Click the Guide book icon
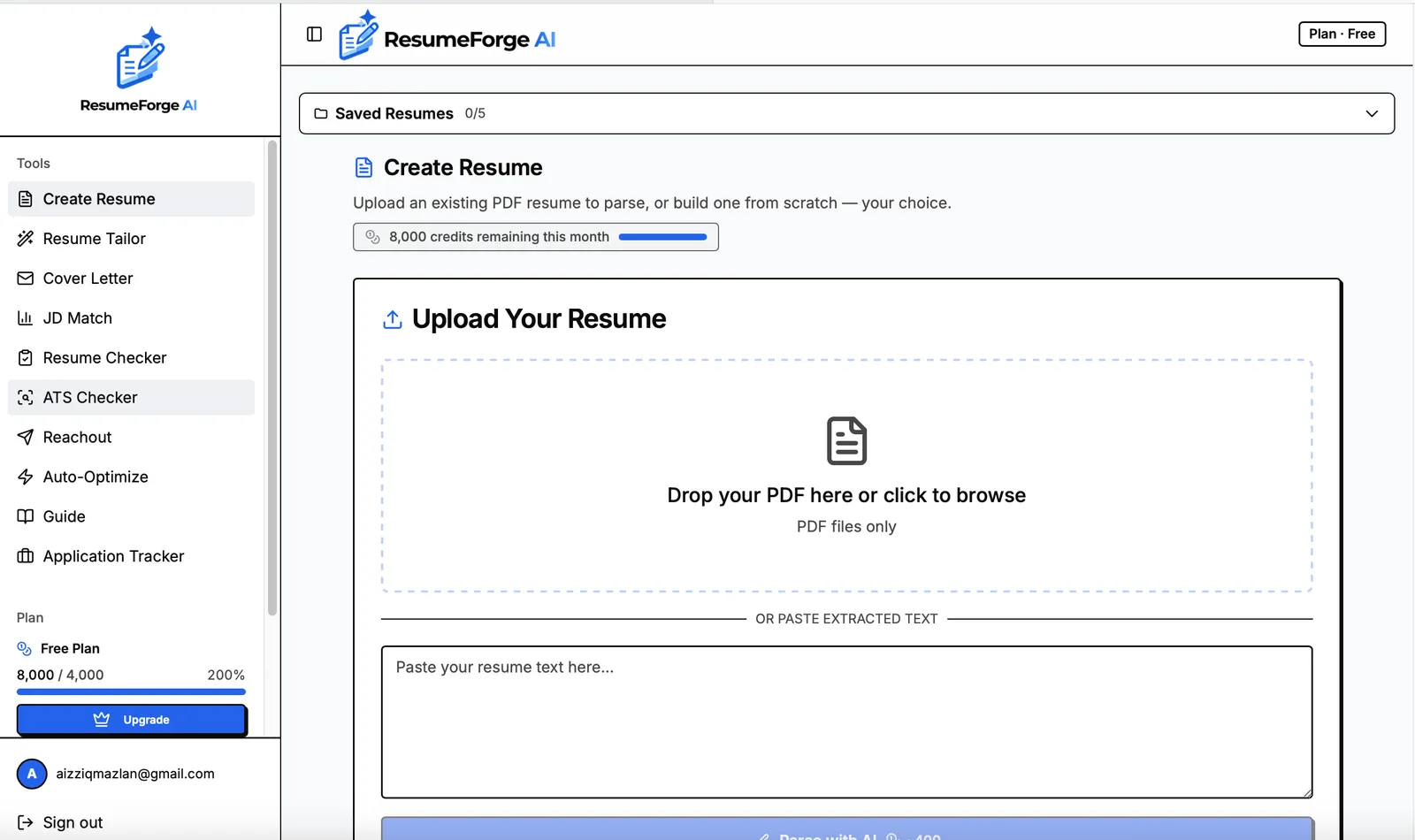Screen dimensions: 1415x840 coord(26,516)
